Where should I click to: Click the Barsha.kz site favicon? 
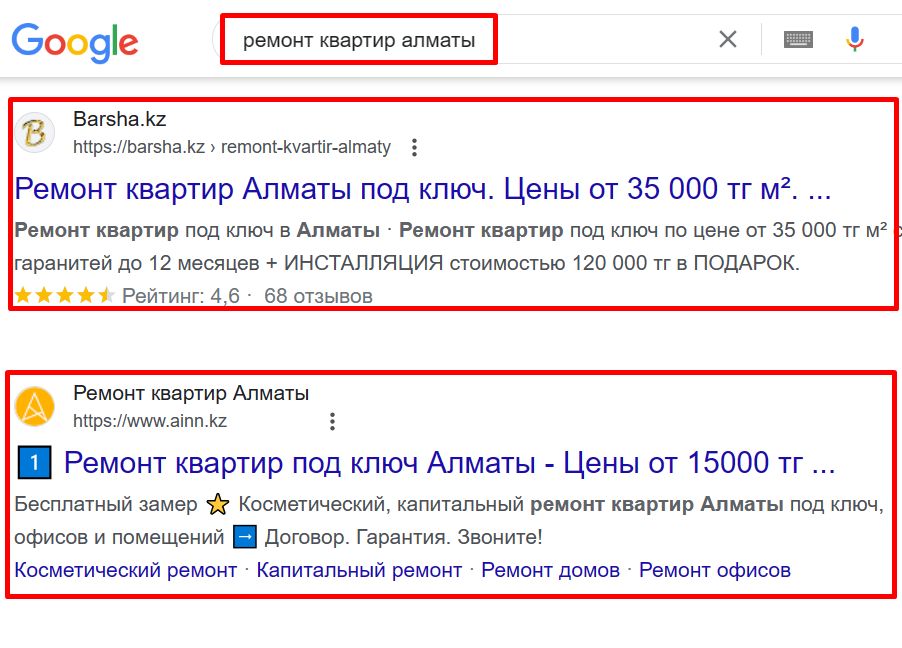(35, 131)
